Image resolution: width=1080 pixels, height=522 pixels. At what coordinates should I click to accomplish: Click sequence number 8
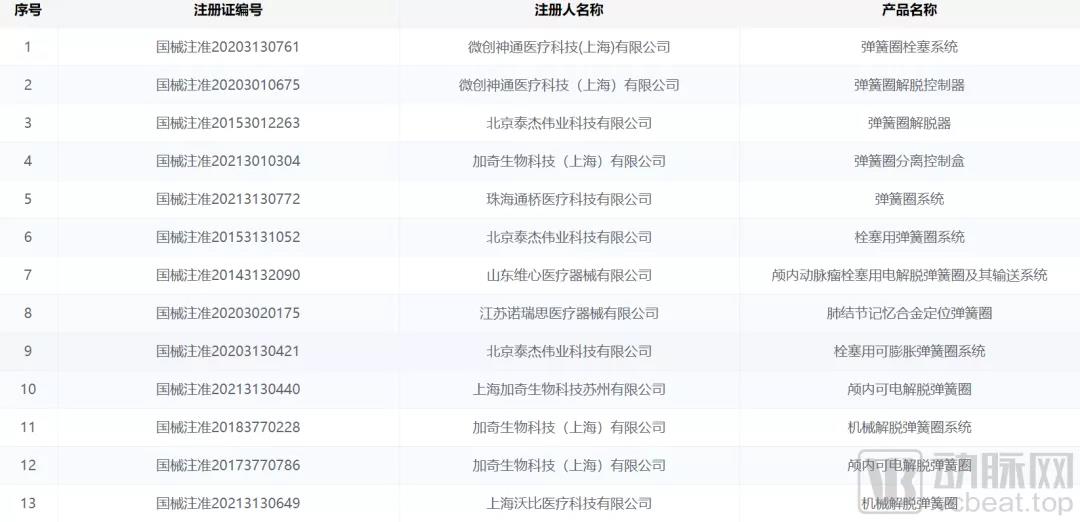[28, 313]
